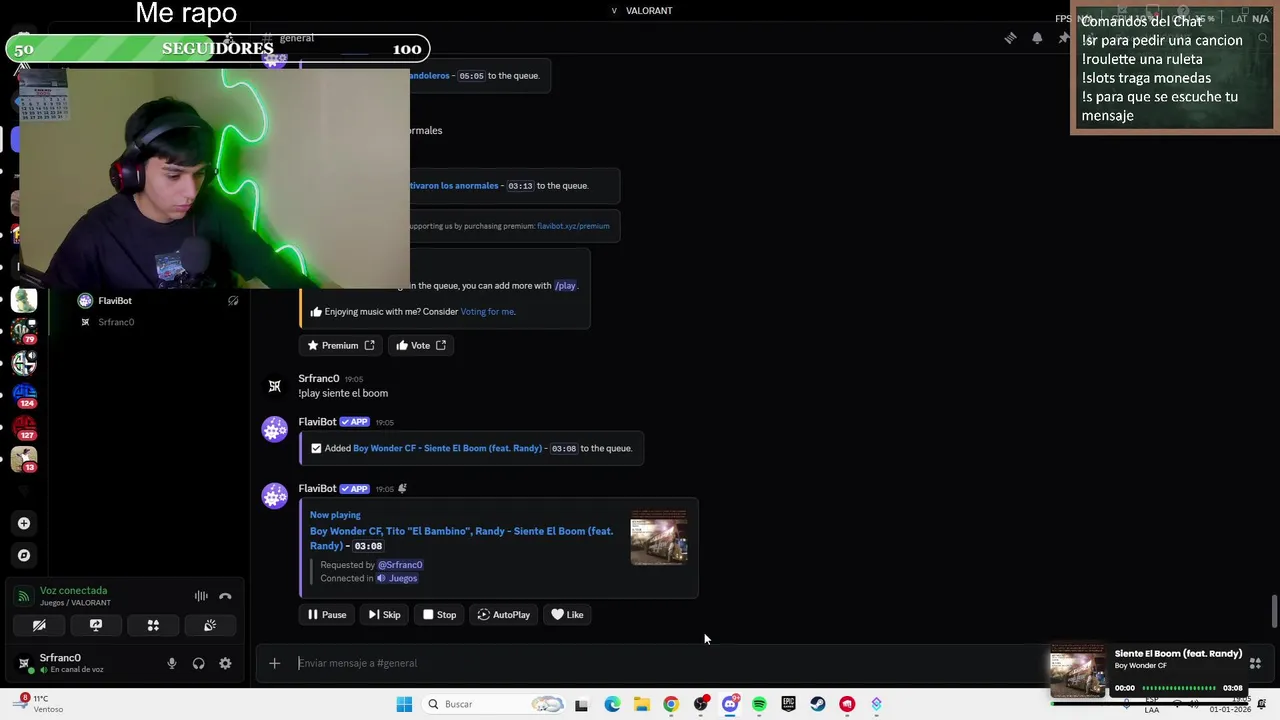
Task: Select the server with 79 notifications
Action: point(24,330)
